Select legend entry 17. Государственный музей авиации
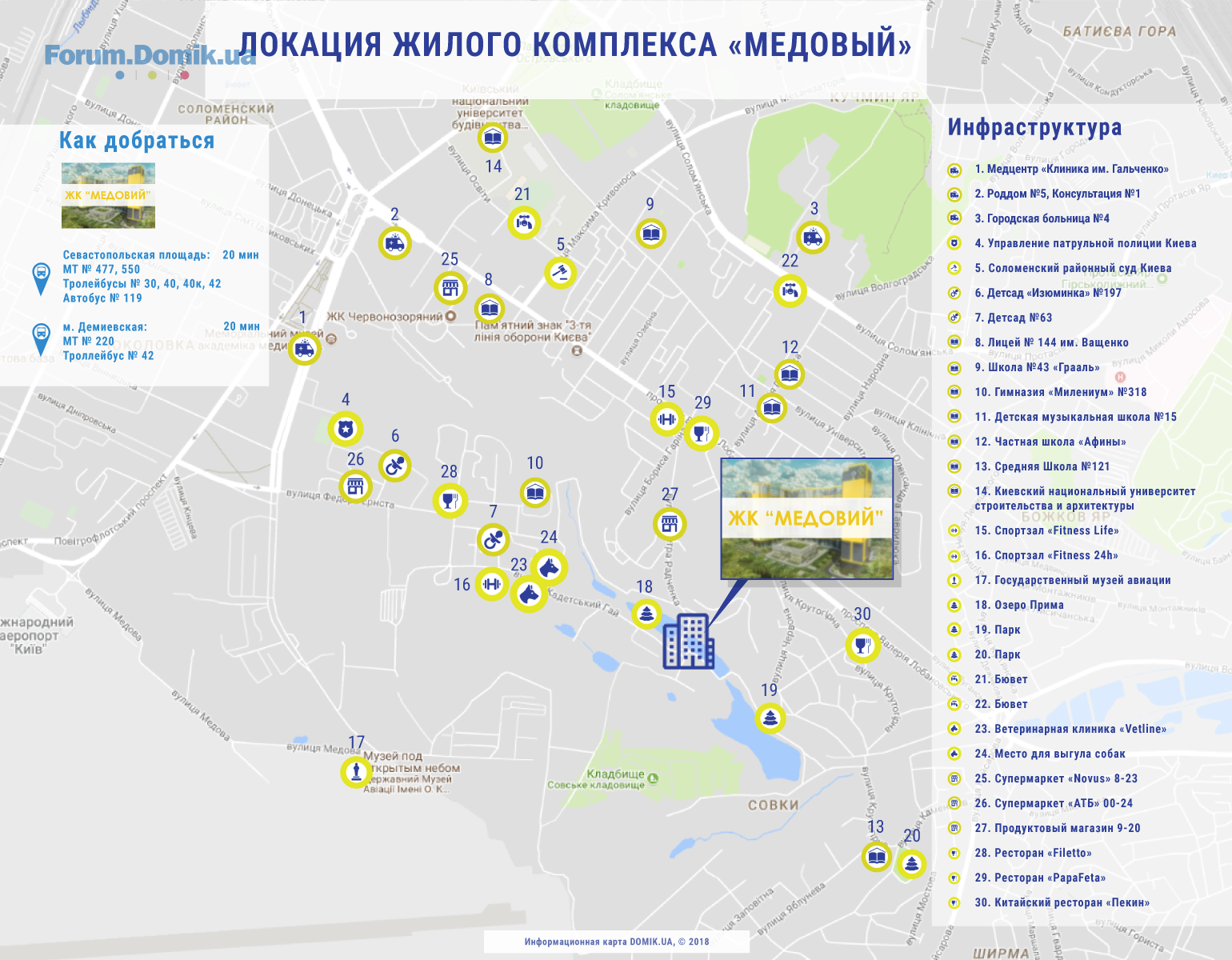Image resolution: width=1232 pixels, height=960 pixels. (x=1073, y=580)
